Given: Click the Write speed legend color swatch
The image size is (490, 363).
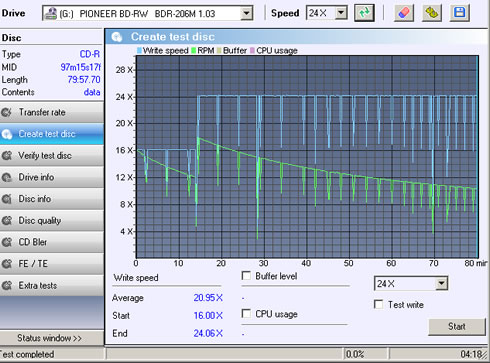Looking at the screenshot, I should click(x=139, y=51).
